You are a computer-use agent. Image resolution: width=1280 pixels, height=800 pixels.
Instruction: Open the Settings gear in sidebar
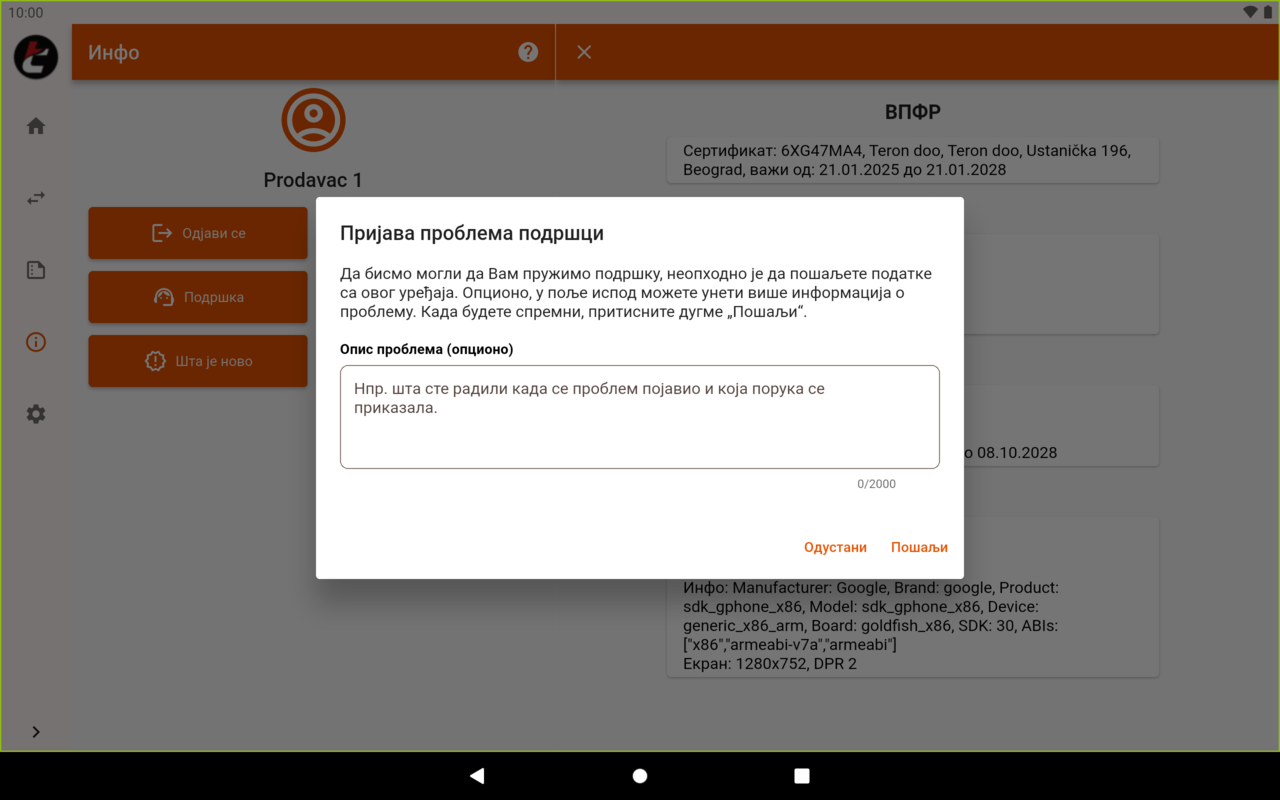coord(36,414)
